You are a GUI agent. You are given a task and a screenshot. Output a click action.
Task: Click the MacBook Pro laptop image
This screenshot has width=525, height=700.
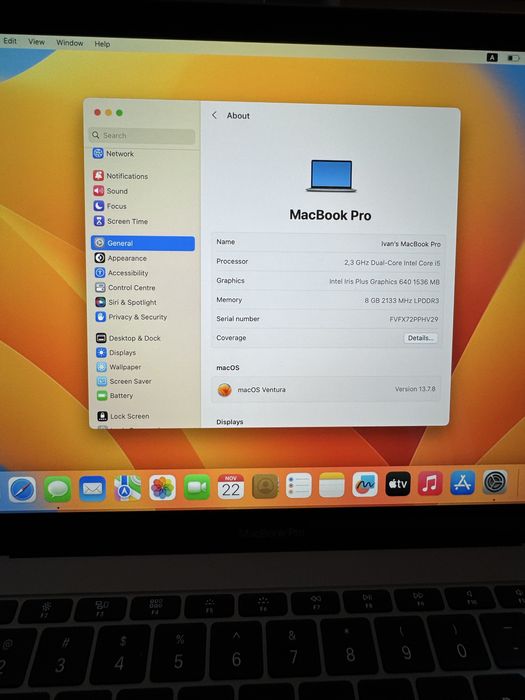pyautogui.click(x=331, y=176)
